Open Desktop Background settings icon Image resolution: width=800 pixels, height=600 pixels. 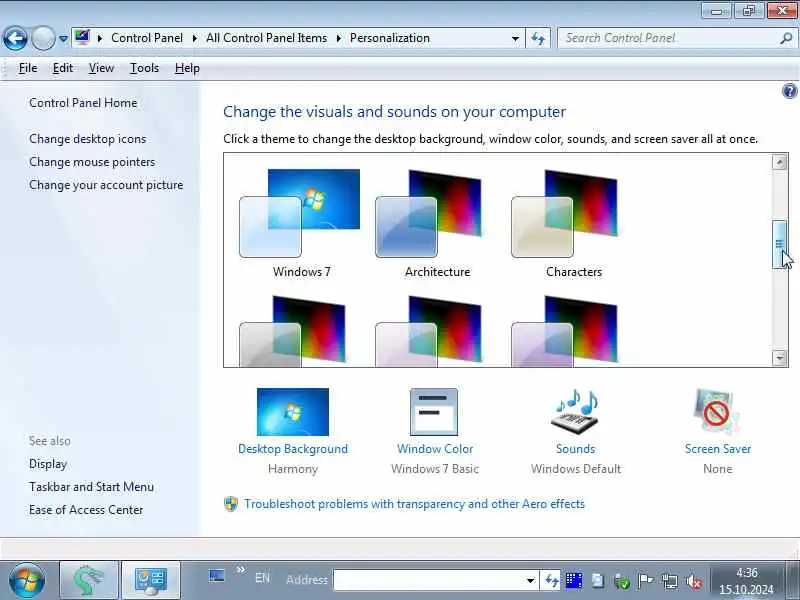pos(293,412)
